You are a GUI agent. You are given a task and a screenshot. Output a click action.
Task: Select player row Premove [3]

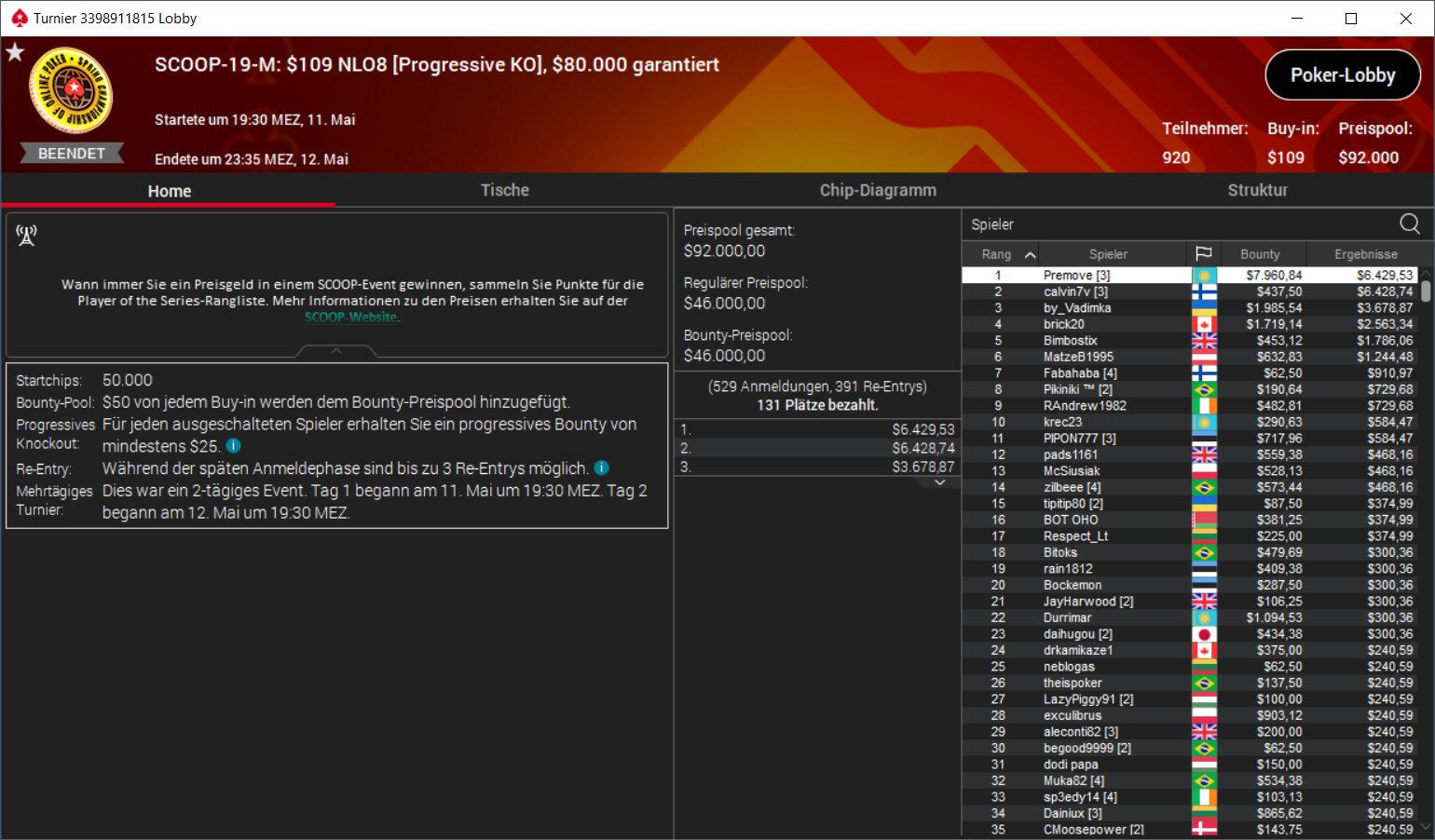tap(1189, 276)
